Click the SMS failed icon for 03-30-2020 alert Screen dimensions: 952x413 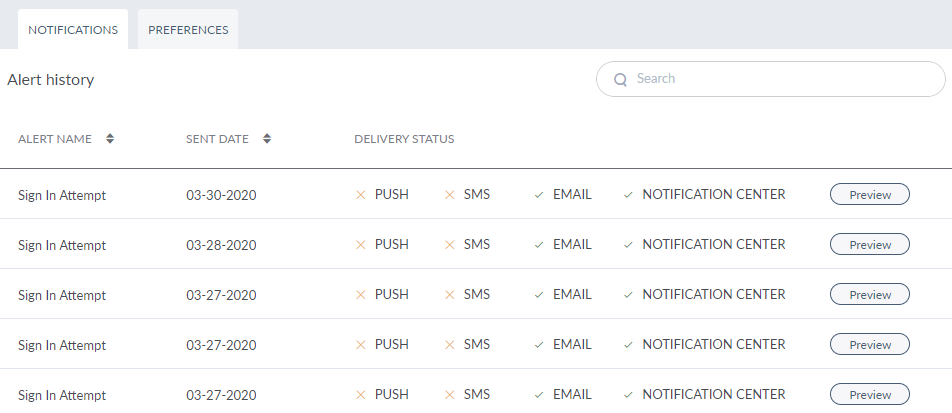(x=450, y=195)
